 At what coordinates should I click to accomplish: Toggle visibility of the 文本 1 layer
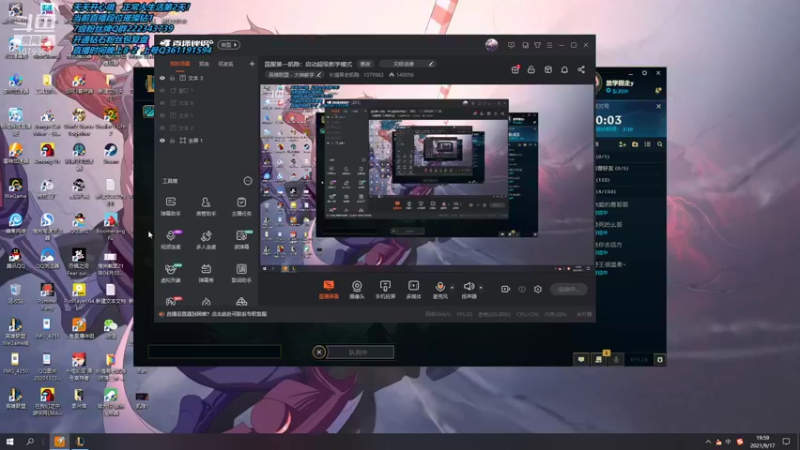coord(162,115)
